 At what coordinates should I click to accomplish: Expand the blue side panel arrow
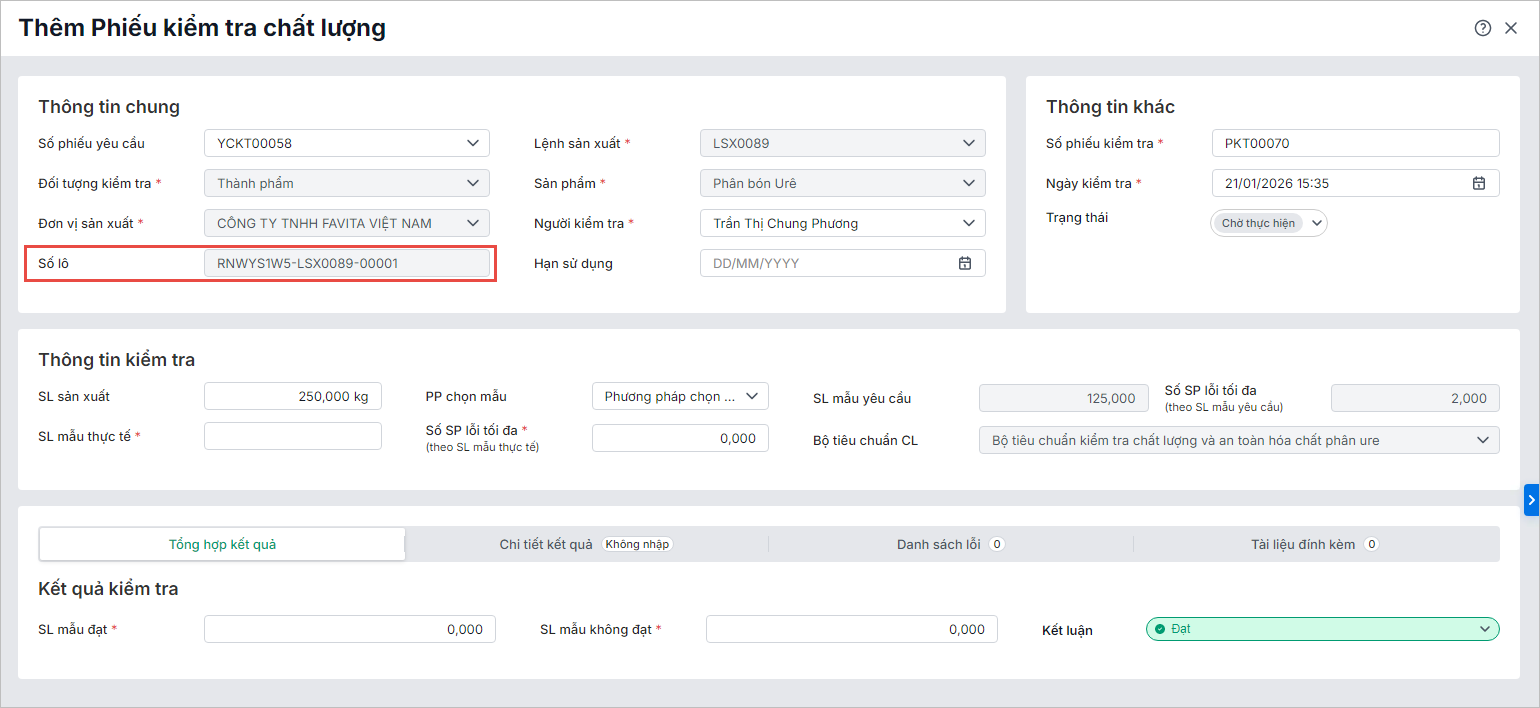tap(1531, 499)
